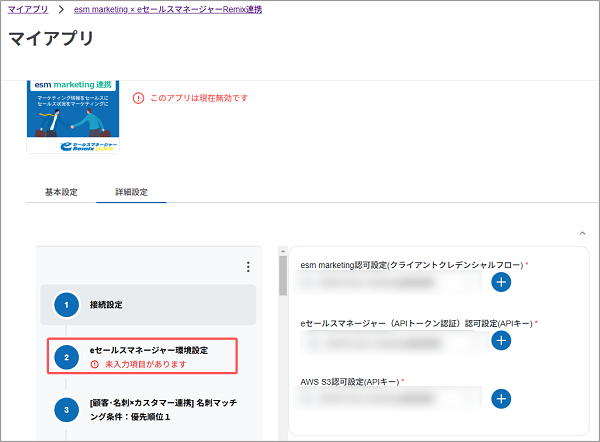This screenshot has width=600, height=442.
Task: Click the warning icon beside このアプリは現在無効です
Action: click(x=138, y=98)
